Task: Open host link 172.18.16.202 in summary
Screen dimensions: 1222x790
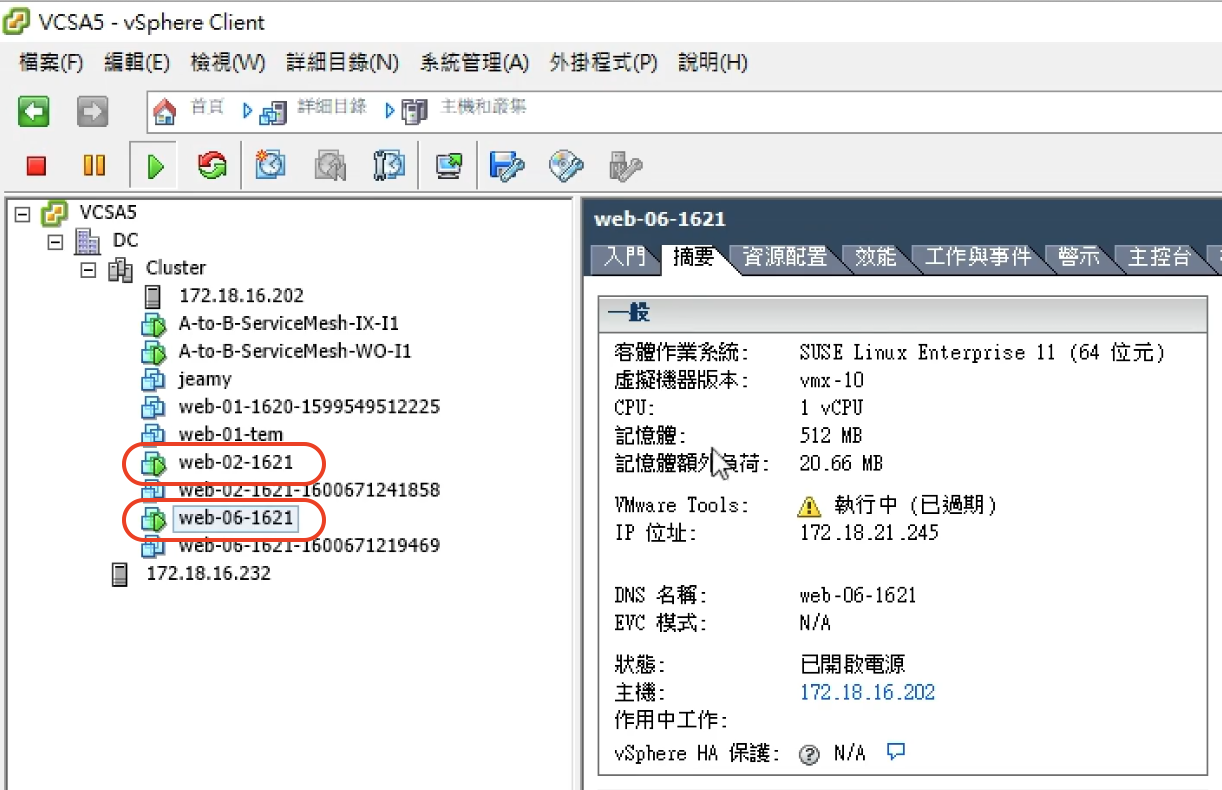Action: 868,692
